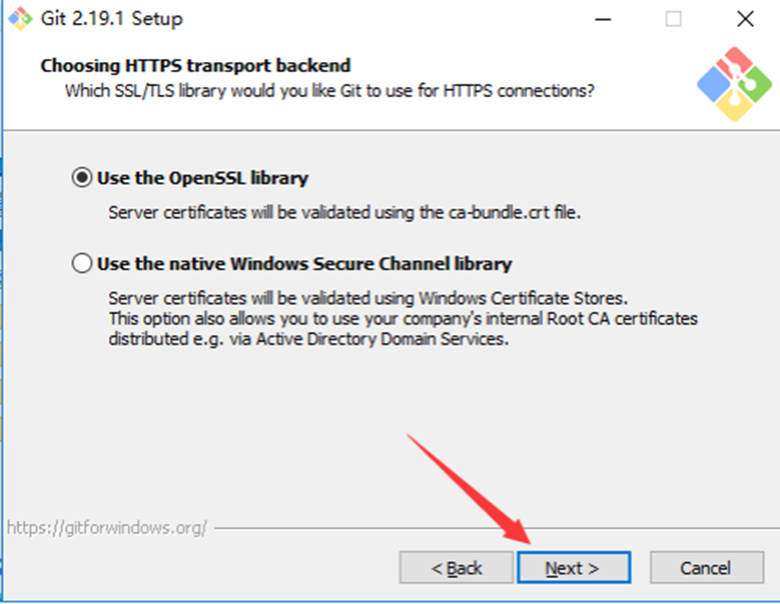Close the Git 2.19.1 Setup window

coord(745,18)
